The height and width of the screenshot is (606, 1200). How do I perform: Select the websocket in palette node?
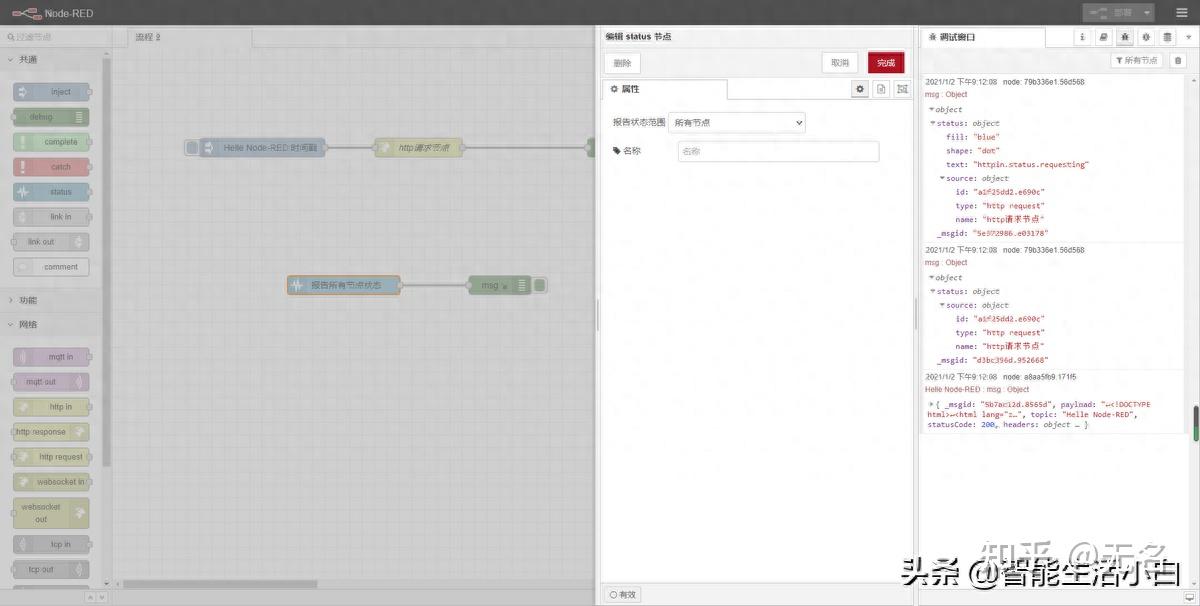[52, 482]
